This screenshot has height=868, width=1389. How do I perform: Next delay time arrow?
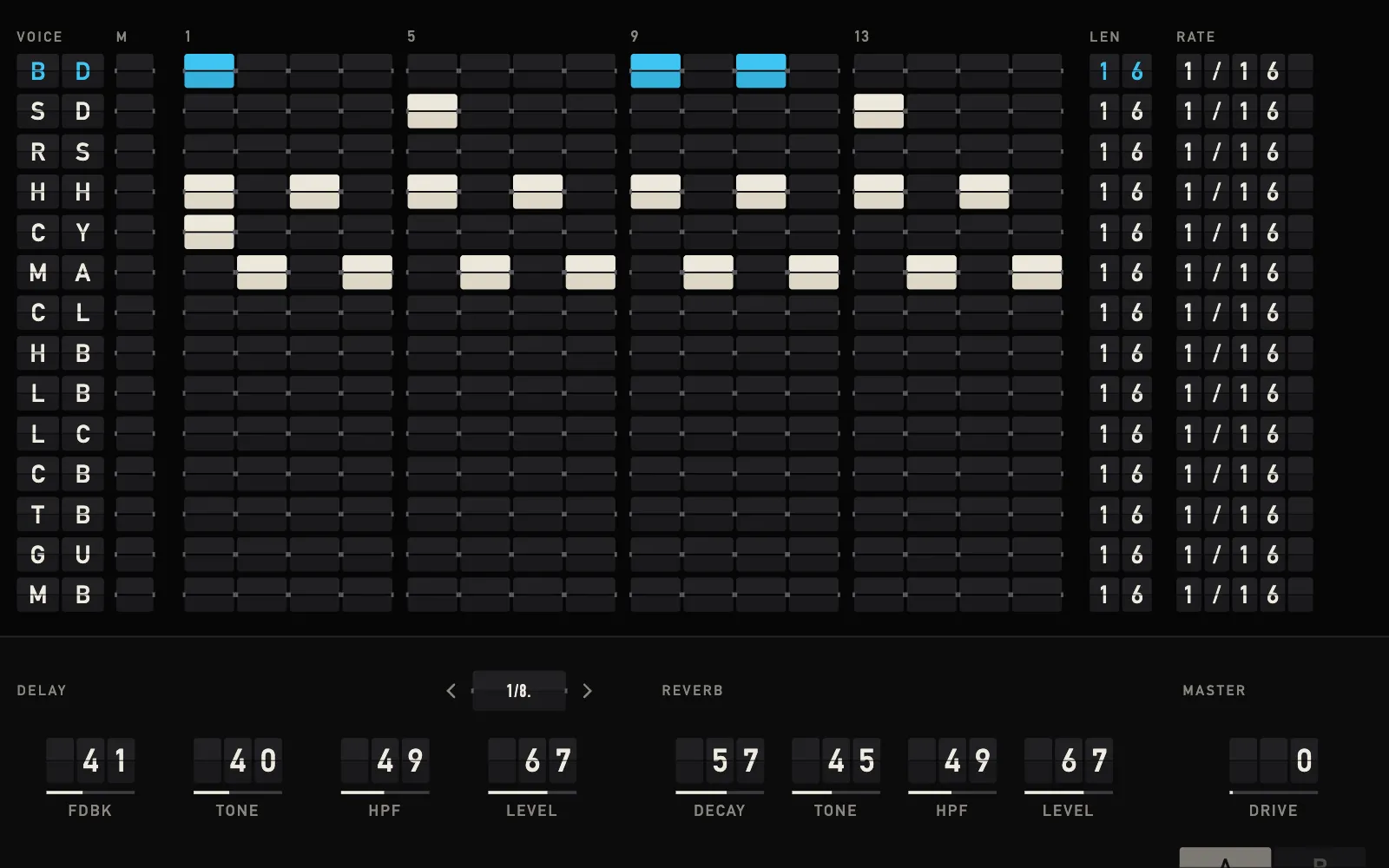(588, 691)
